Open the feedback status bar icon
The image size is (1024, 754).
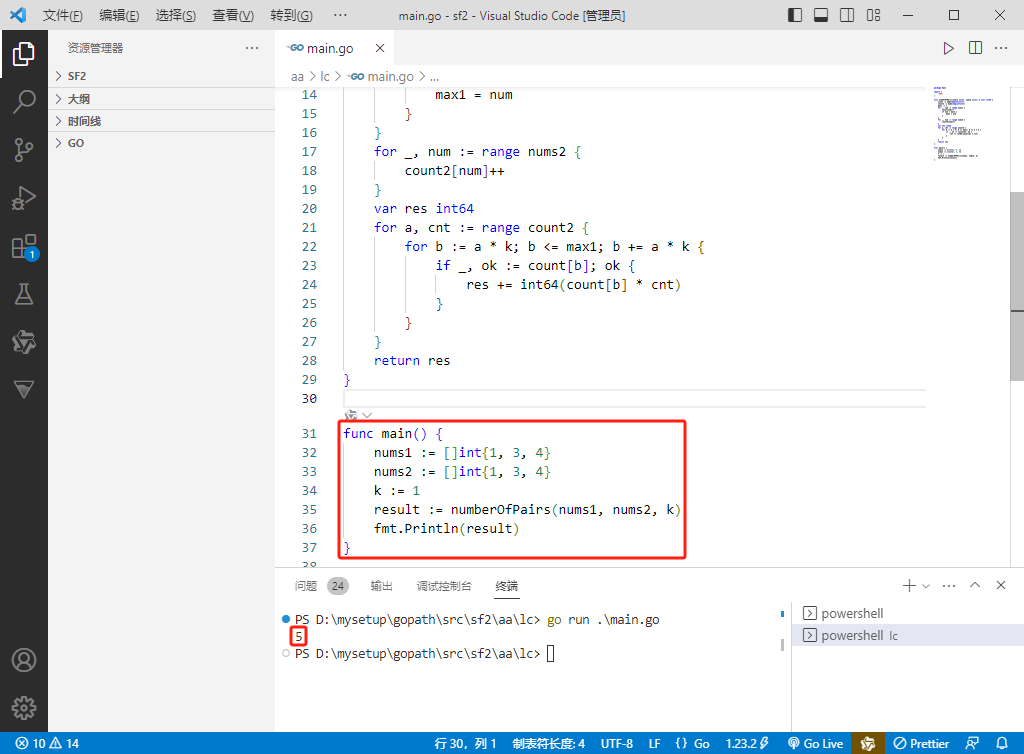[972, 744]
